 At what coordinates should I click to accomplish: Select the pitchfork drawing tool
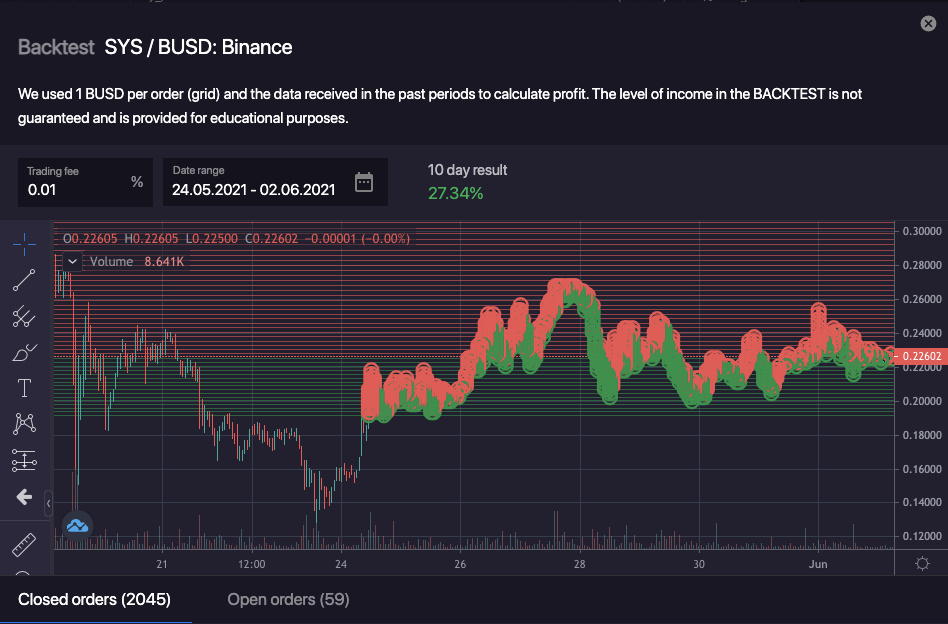pyautogui.click(x=24, y=317)
